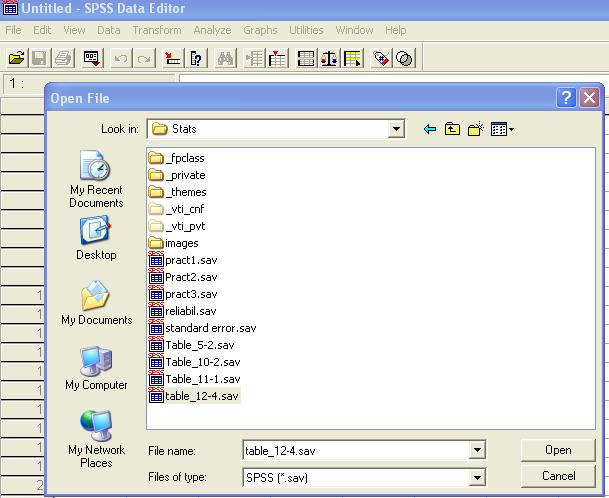Open the Window menu

click(354, 30)
